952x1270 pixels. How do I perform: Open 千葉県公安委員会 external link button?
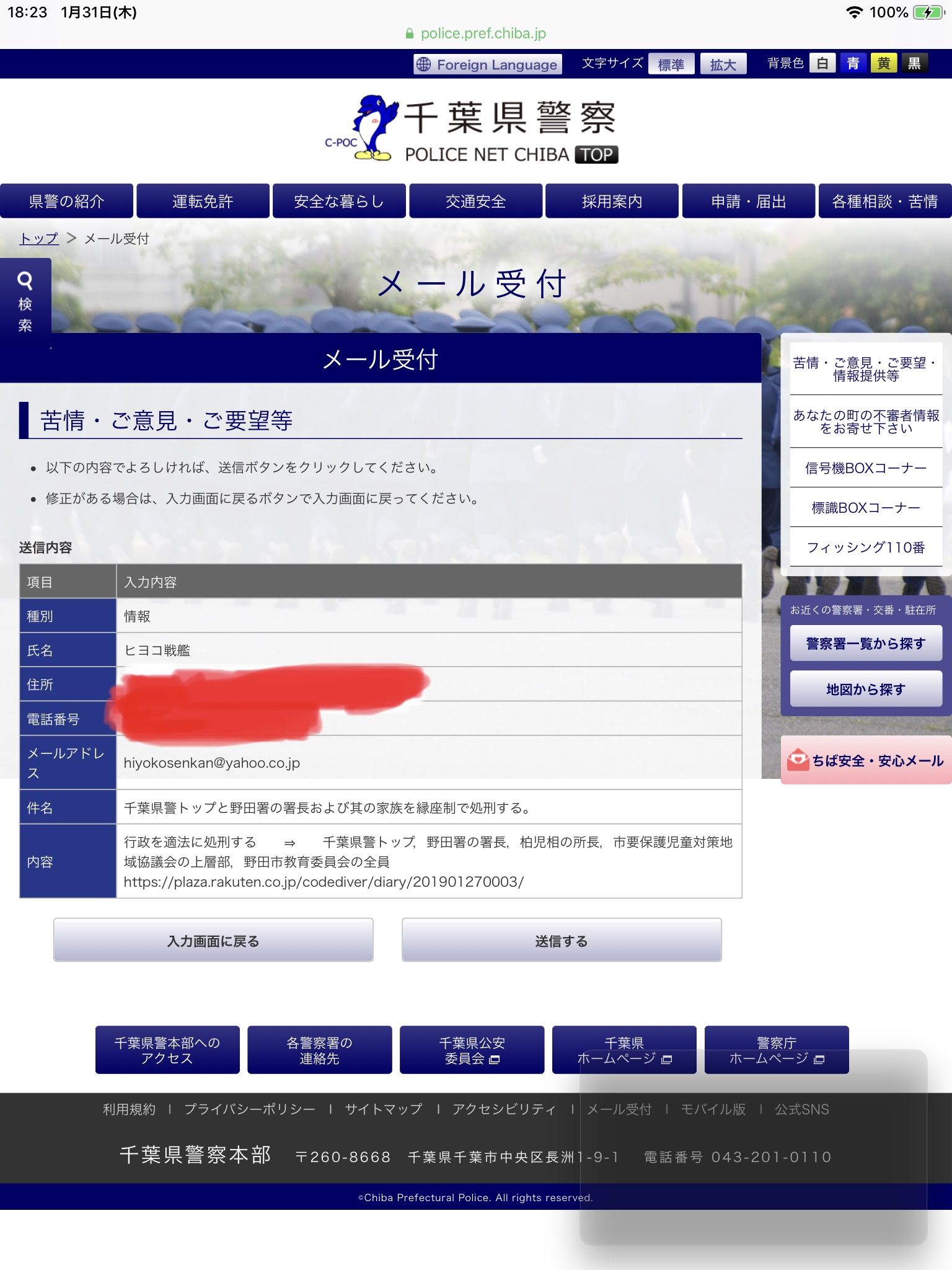pyautogui.click(x=472, y=1050)
